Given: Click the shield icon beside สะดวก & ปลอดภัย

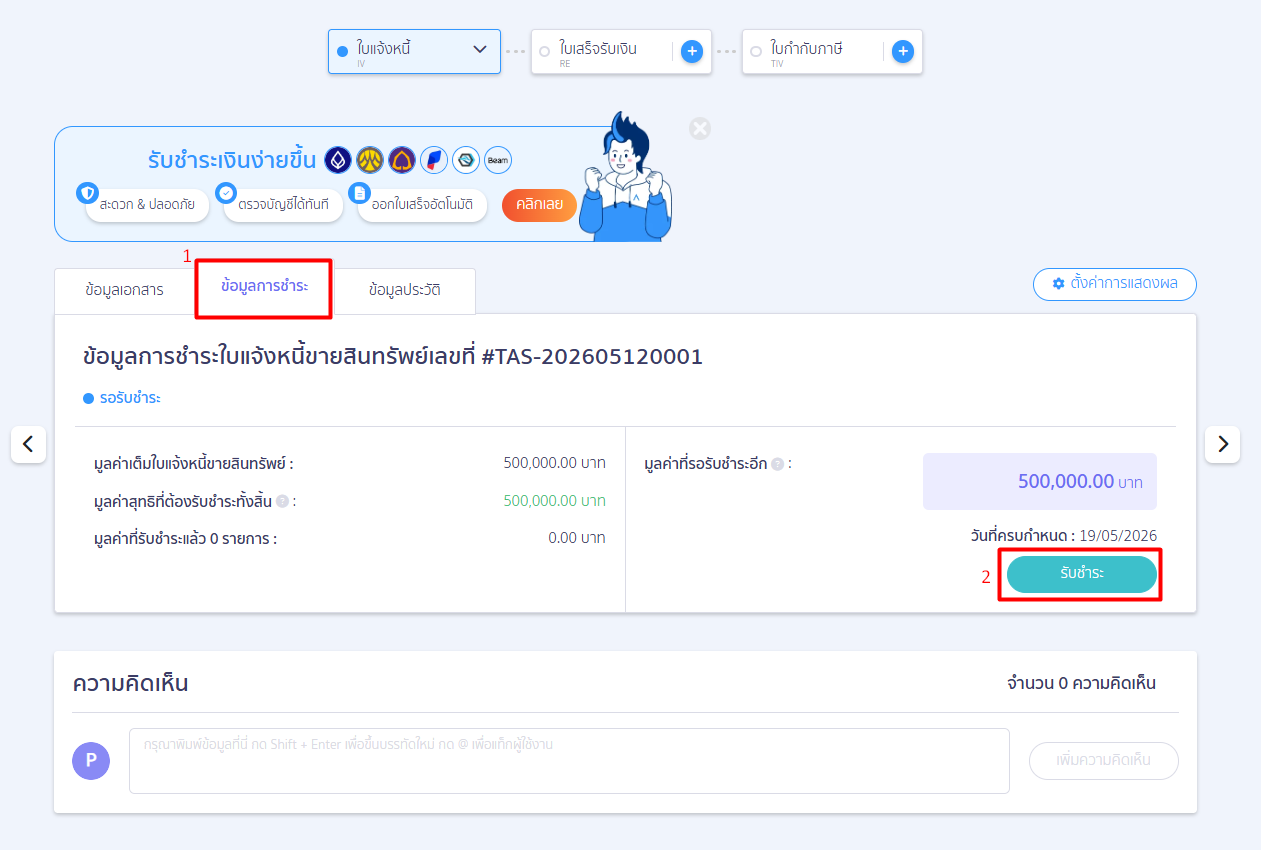Looking at the screenshot, I should click(88, 193).
